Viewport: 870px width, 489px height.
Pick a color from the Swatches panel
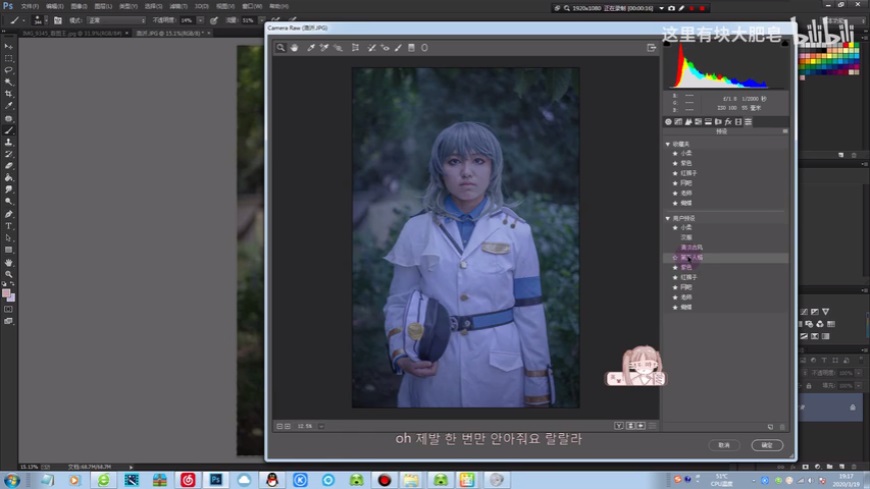(830, 60)
